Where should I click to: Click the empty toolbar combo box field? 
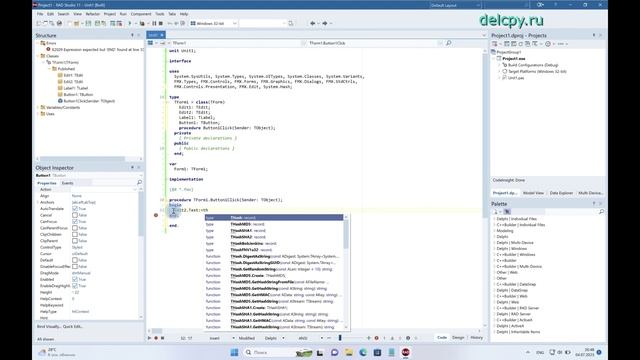pyautogui.click(x=262, y=23)
